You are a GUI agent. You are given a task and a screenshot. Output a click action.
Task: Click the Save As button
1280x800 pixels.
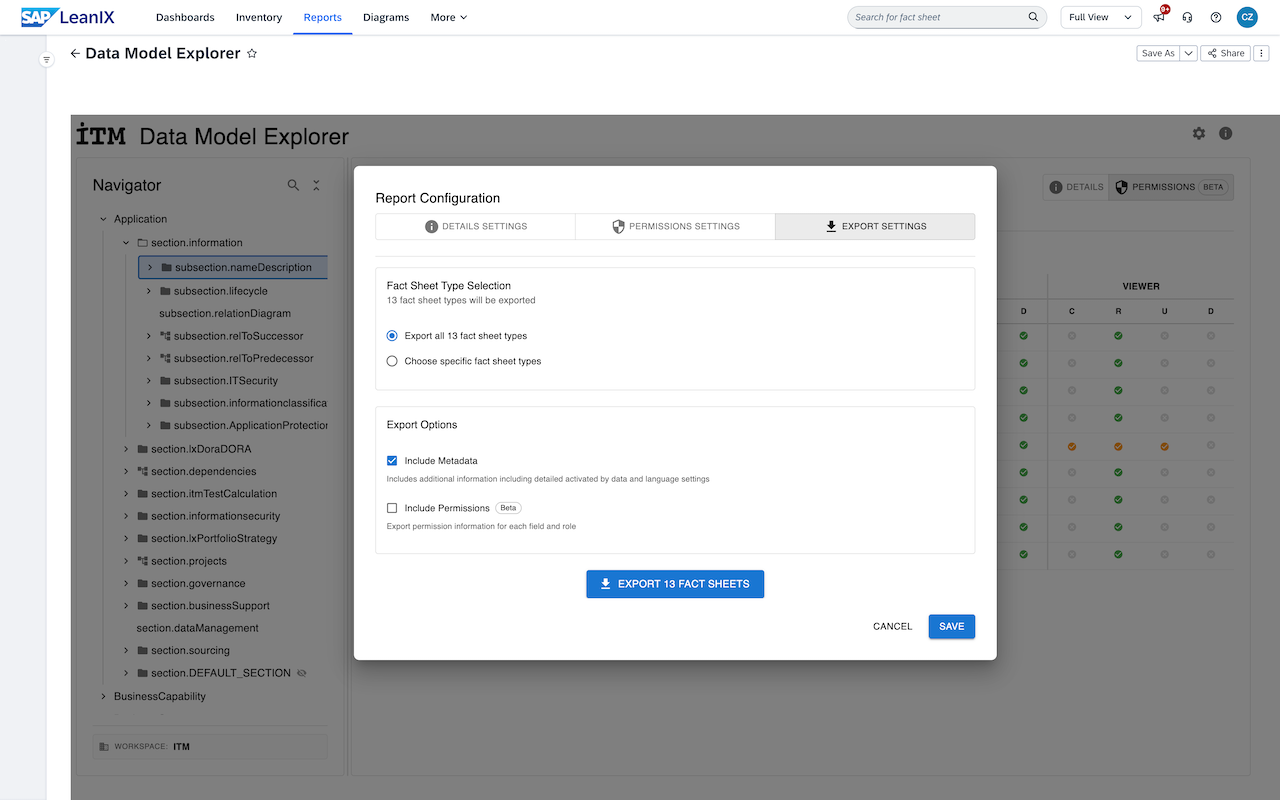coord(1159,53)
